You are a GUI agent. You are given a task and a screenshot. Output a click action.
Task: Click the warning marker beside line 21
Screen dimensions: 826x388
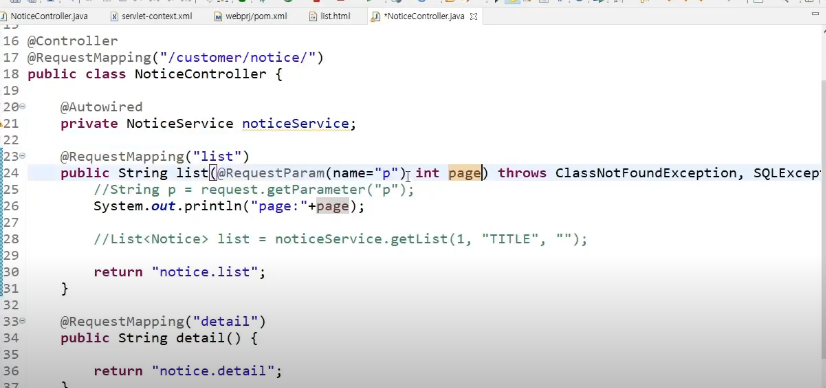click(2, 124)
